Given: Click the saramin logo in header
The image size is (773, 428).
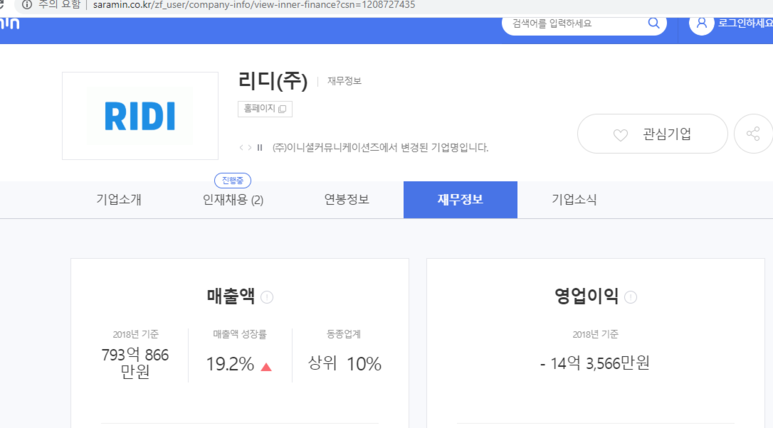Looking at the screenshot, I should coord(9,24).
